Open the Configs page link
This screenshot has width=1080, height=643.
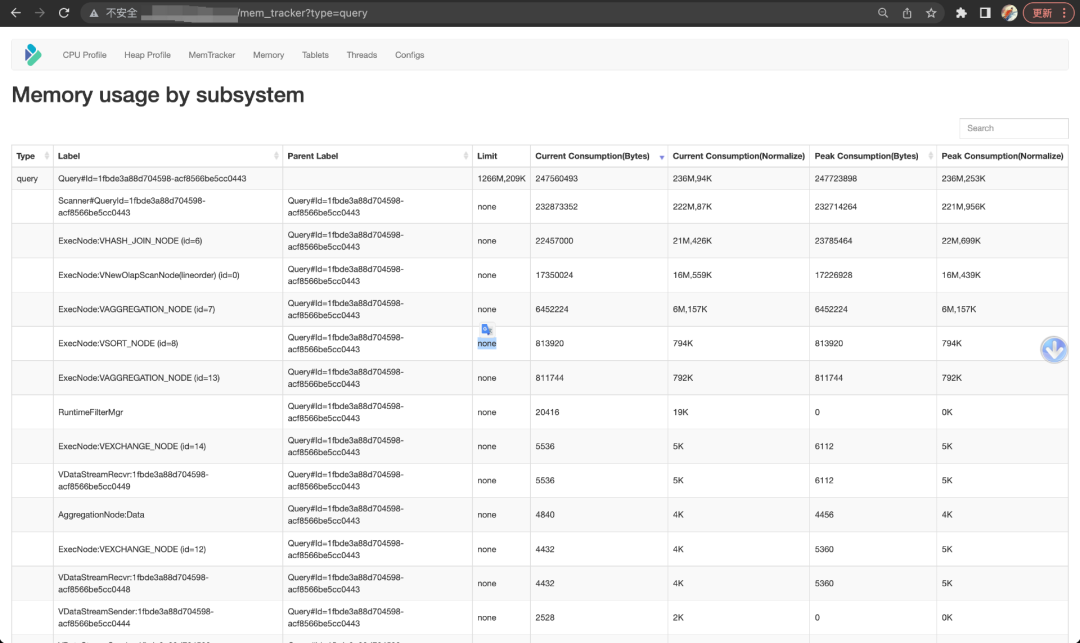pos(409,55)
